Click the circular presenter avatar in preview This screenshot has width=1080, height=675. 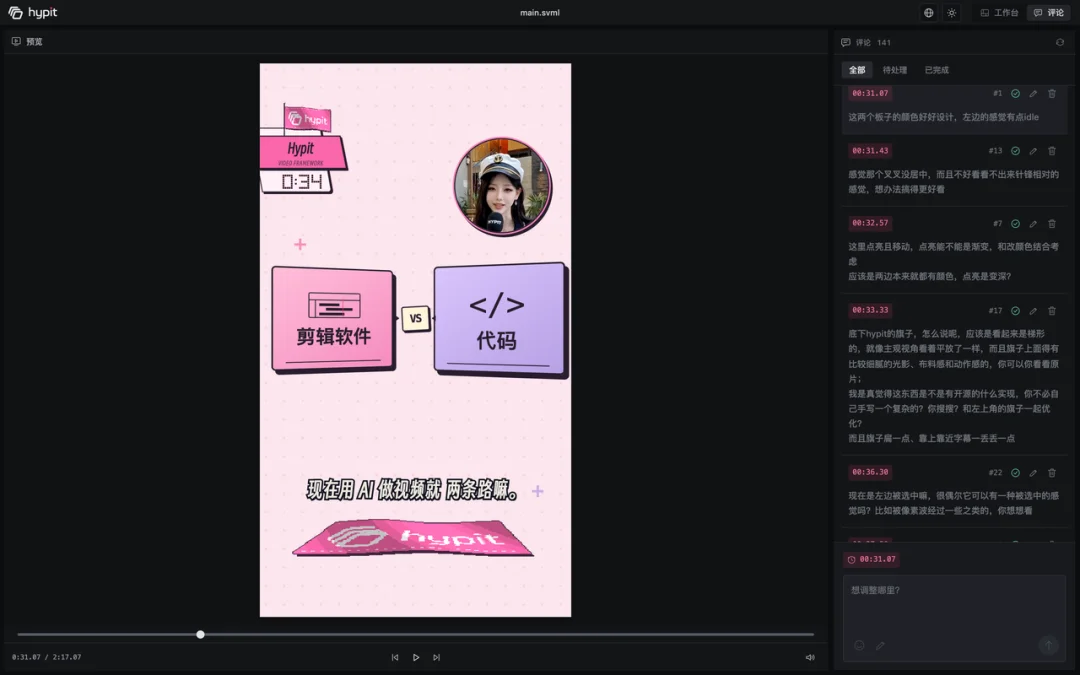point(502,186)
